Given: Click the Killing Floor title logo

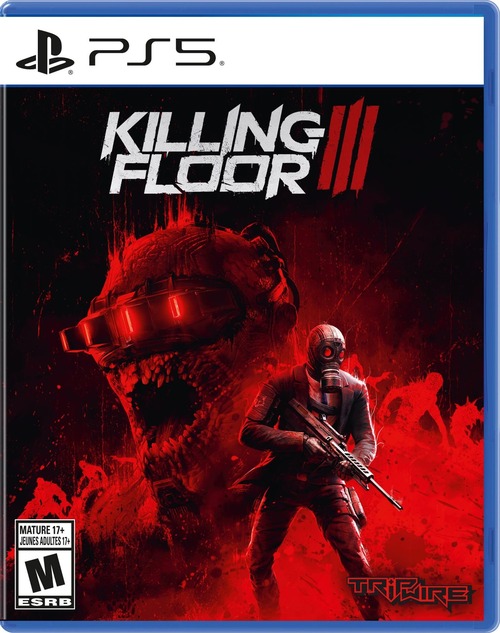Looking at the screenshot, I should pos(239,148).
